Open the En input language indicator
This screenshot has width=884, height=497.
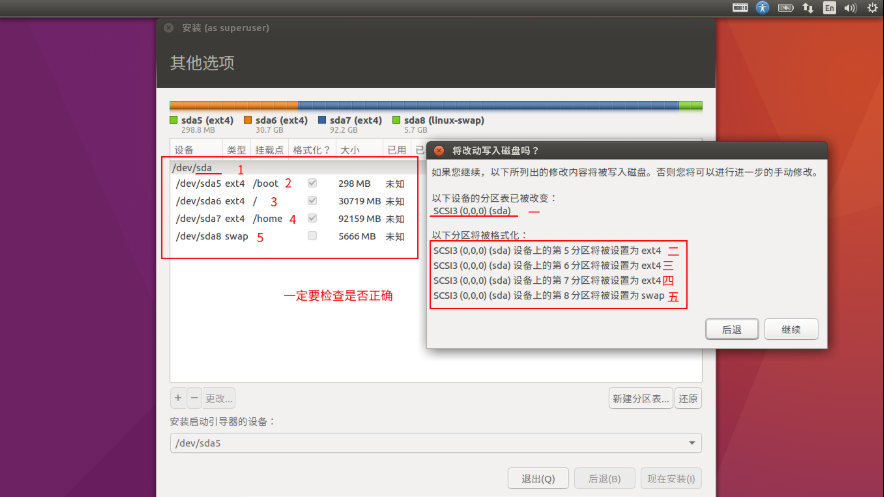[829, 7]
